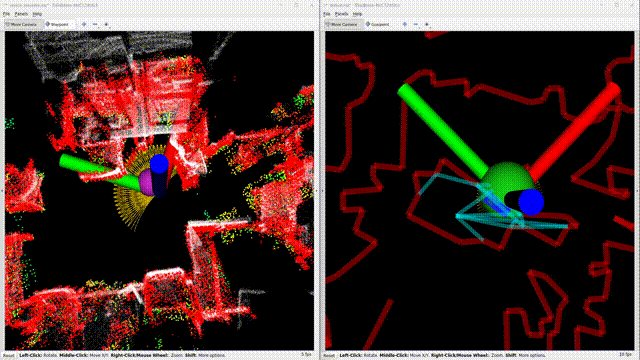
Task: Open Panels menu in the Goalpoint window
Action: (x=341, y=14)
